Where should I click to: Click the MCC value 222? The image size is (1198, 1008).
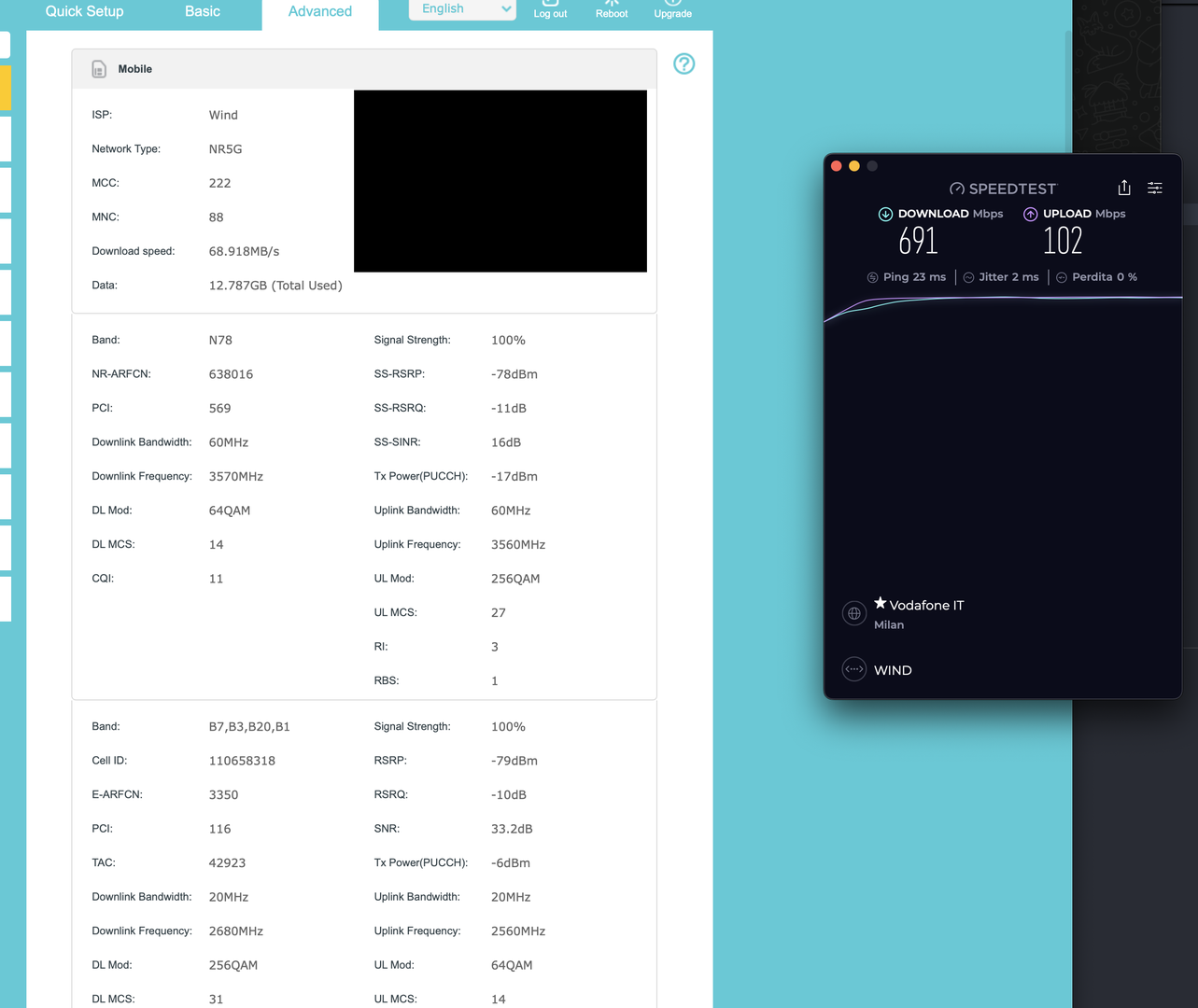point(219,183)
